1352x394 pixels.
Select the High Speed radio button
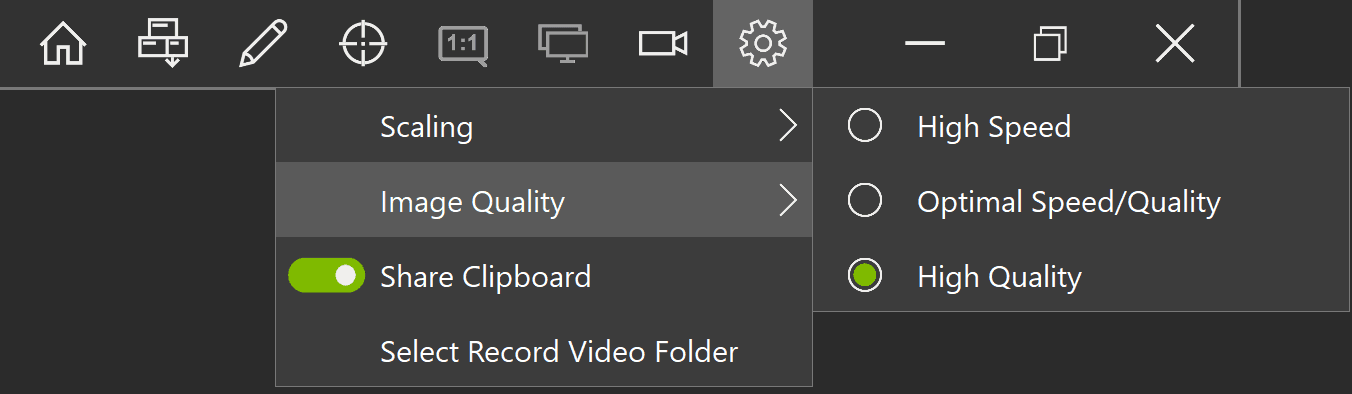click(865, 126)
